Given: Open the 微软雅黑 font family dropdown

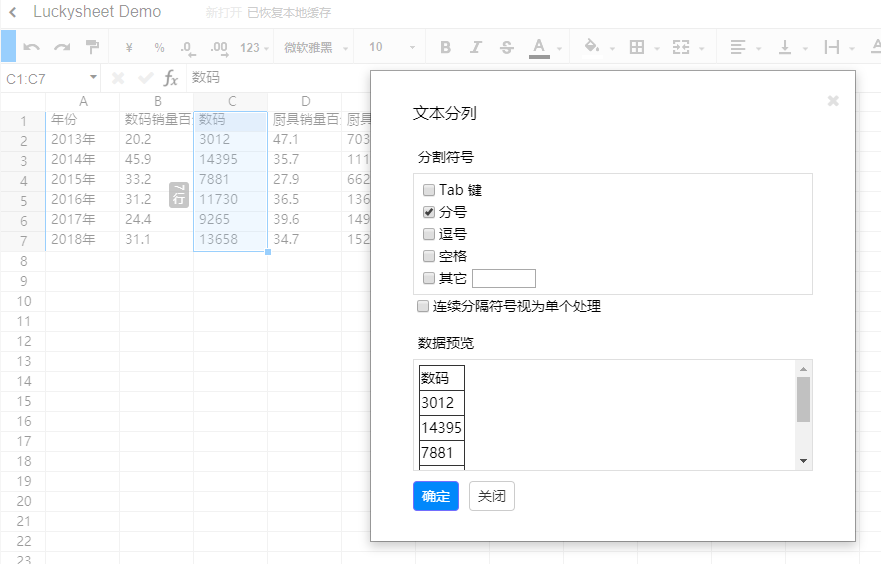Looking at the screenshot, I should pos(316,48).
